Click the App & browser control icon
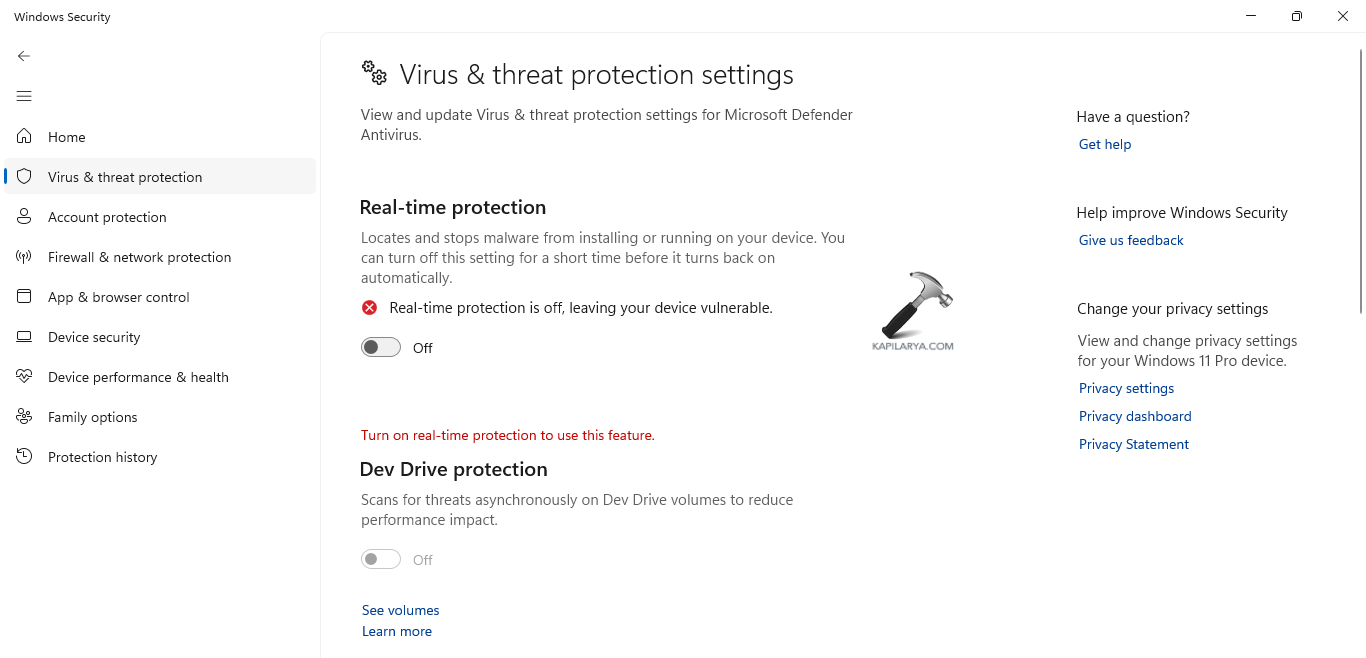1366x658 pixels. pos(24,297)
